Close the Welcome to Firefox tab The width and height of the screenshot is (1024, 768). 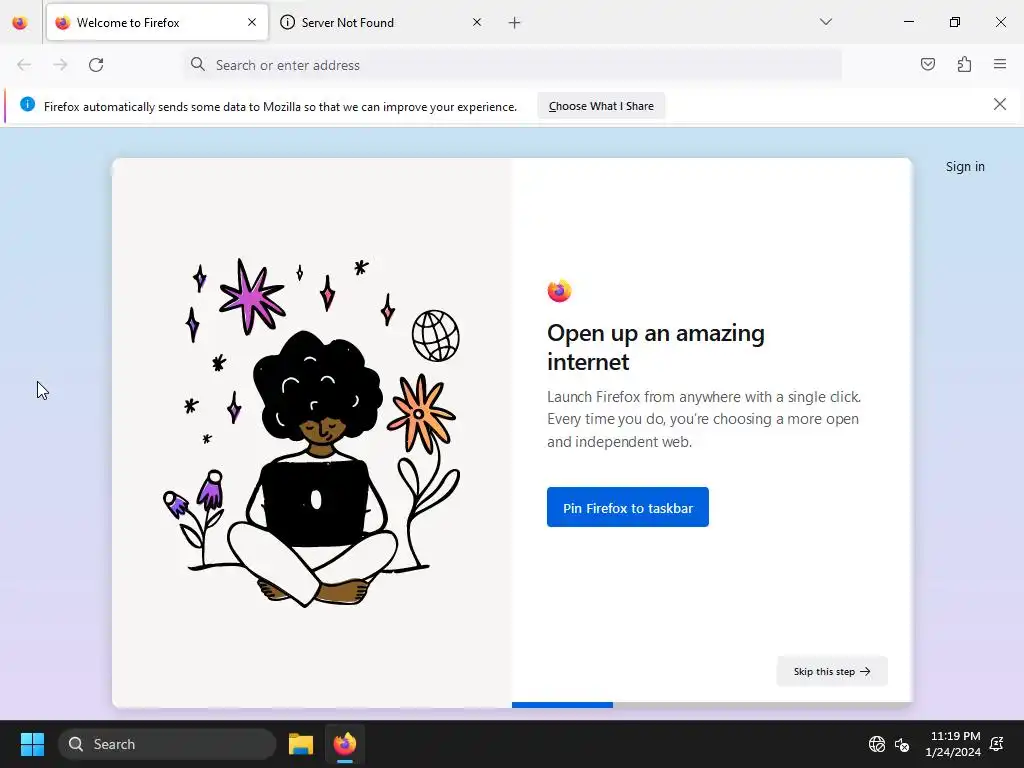pos(251,22)
